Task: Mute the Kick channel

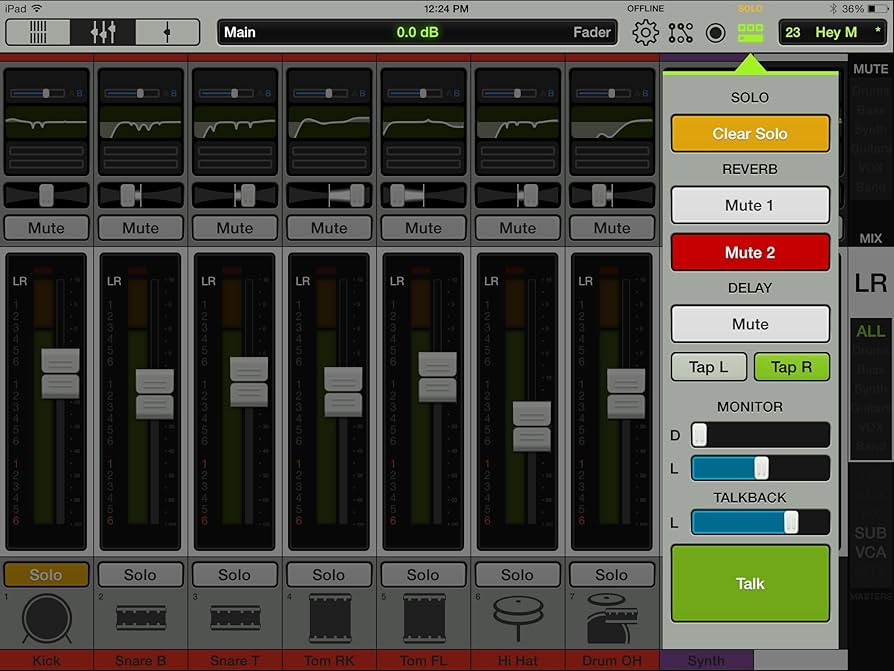Action: (x=46, y=228)
